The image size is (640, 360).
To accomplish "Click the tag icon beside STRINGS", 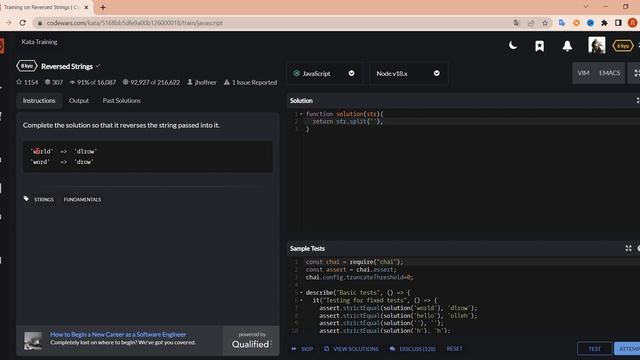I will tap(26, 199).
